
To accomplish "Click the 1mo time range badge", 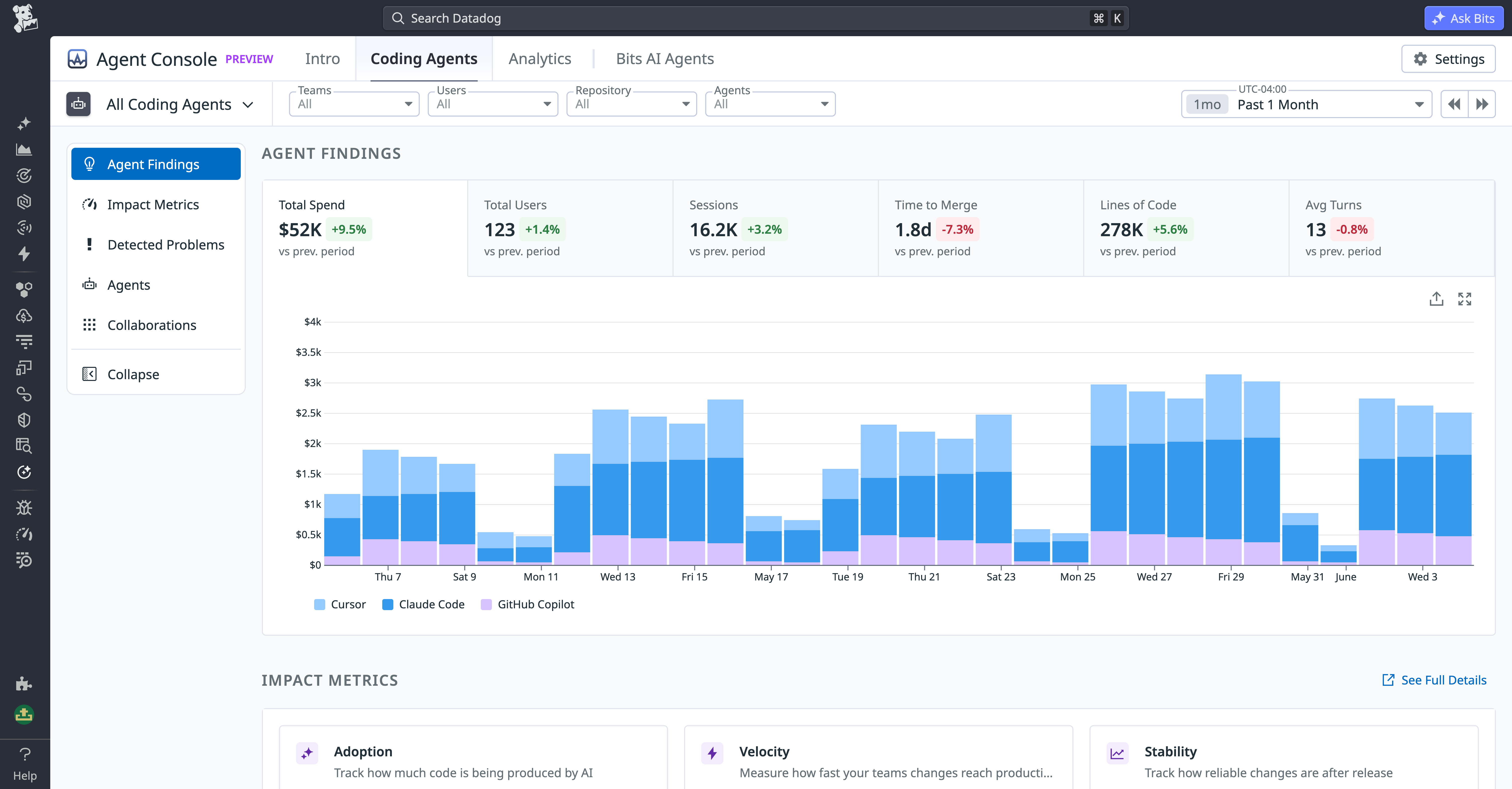I will tap(1207, 105).
